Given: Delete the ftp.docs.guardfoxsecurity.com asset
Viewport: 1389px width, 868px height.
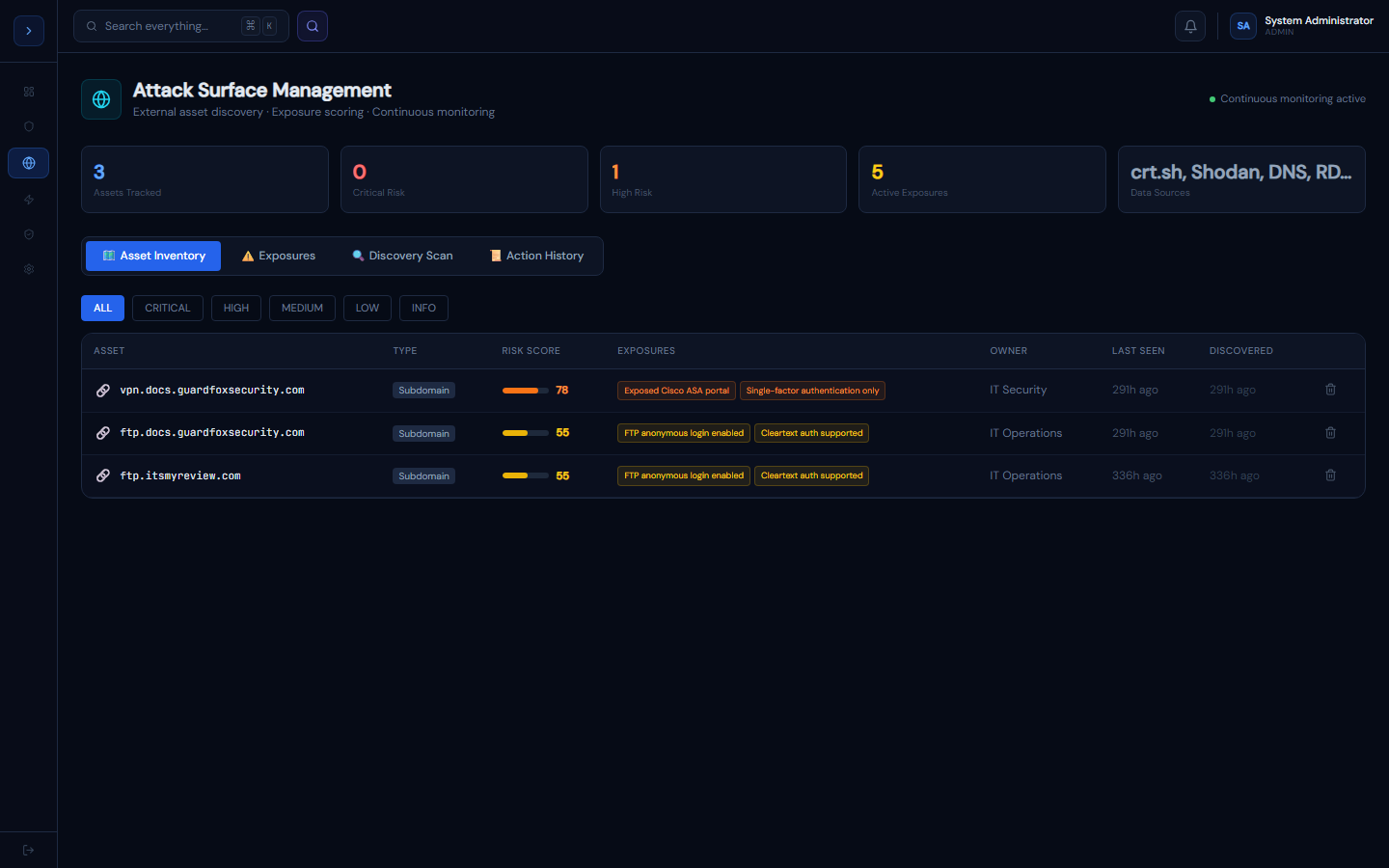Looking at the screenshot, I should coord(1330,433).
